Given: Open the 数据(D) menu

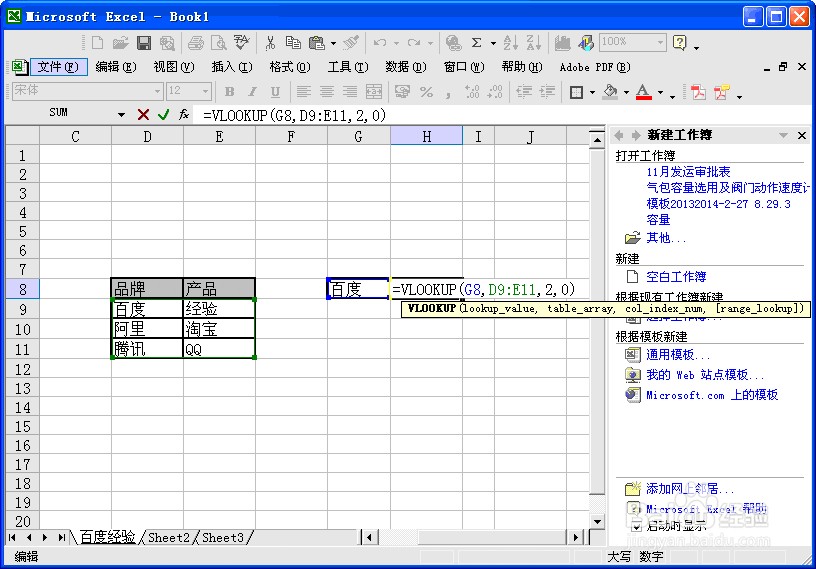Looking at the screenshot, I should [x=405, y=67].
